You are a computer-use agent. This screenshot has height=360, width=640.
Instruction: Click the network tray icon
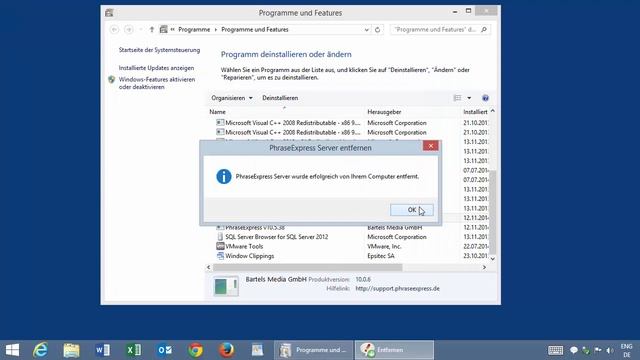tap(586, 350)
